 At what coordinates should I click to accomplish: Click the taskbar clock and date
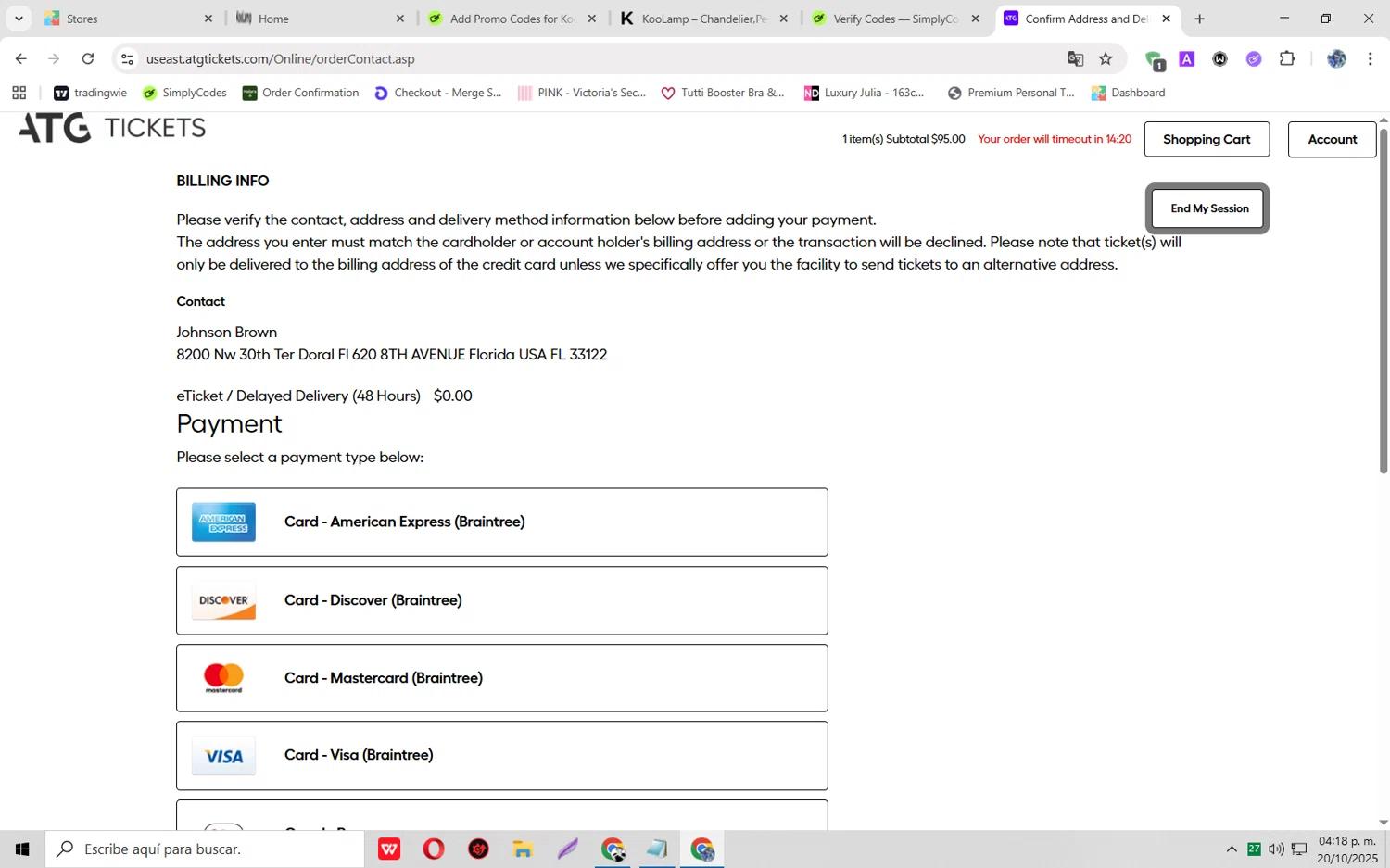(1347, 849)
